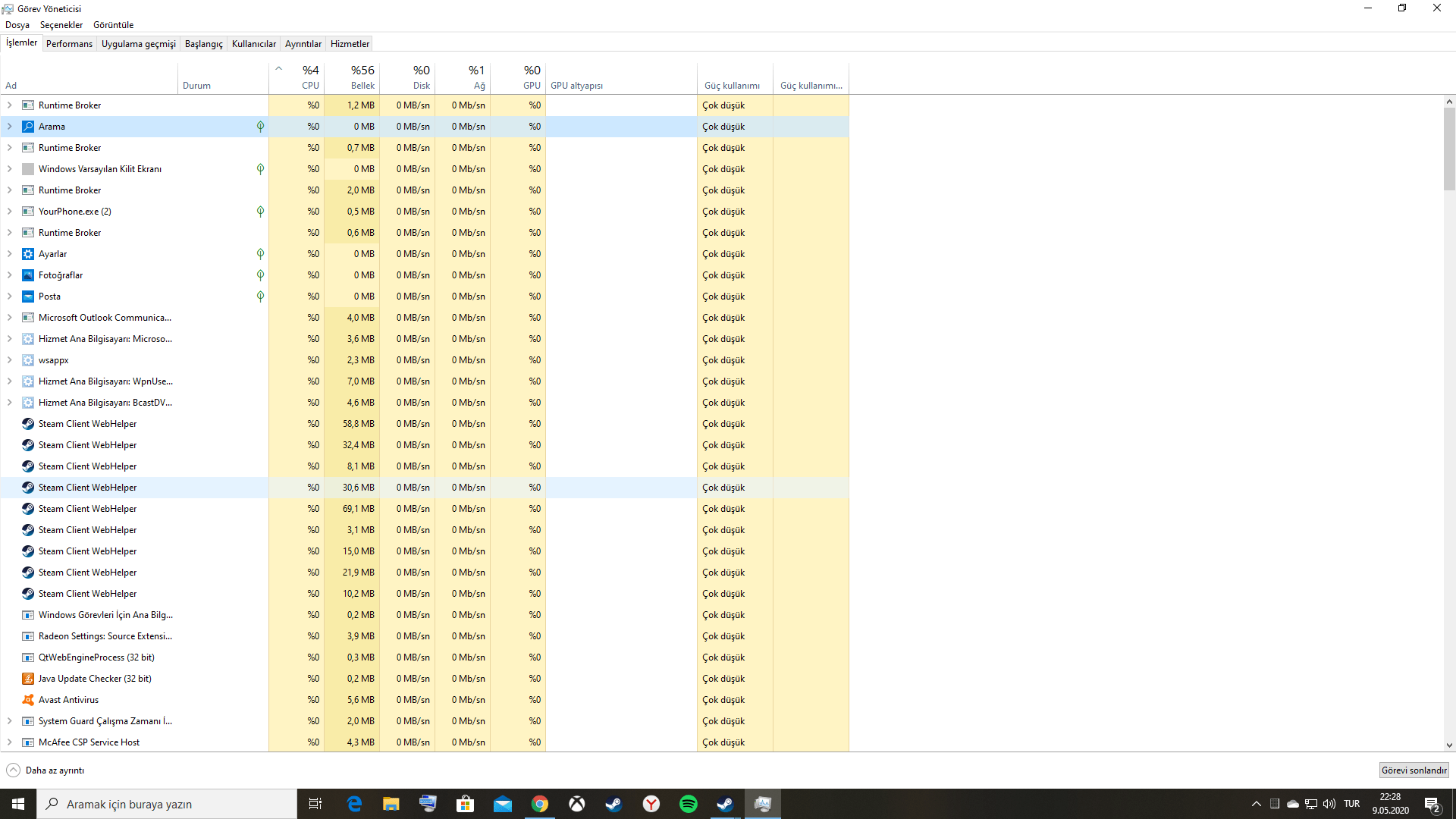The image size is (1456, 819).
Task: Click the Avast Antivirus process icon
Action: (28, 700)
